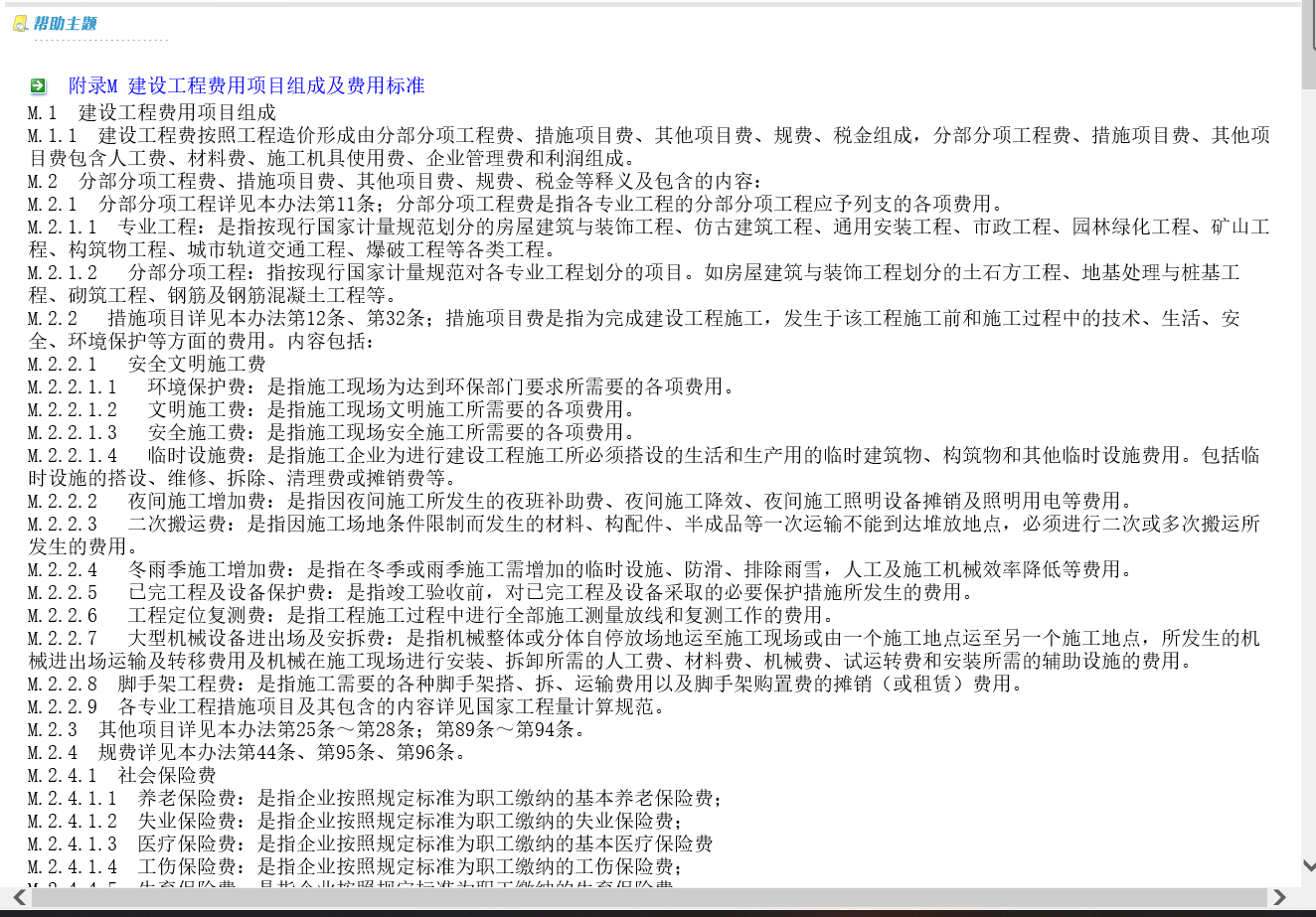1316x917 pixels.
Task: Click the M.2.3 其他项目详见本办法 line
Action: point(306,730)
